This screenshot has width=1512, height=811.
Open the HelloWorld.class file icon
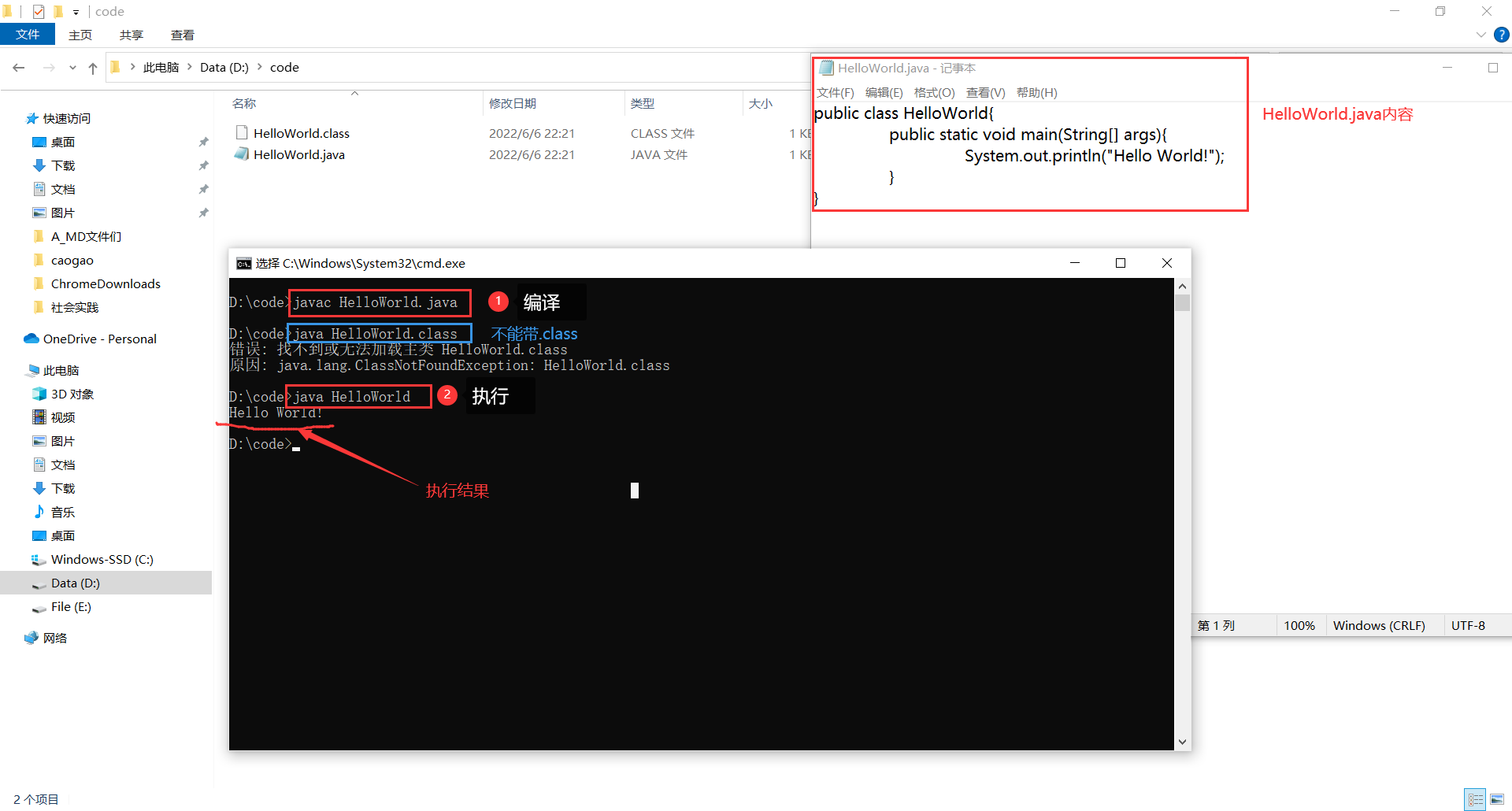242,133
